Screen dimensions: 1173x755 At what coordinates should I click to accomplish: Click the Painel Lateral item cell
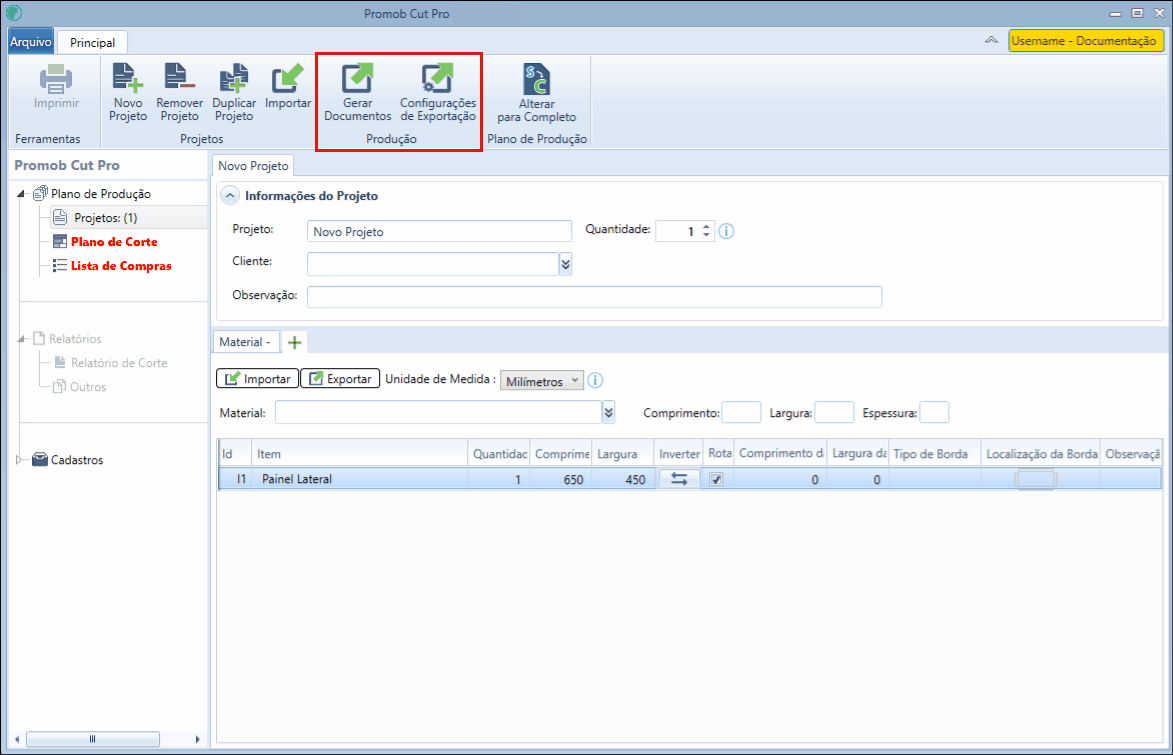tap(360, 479)
